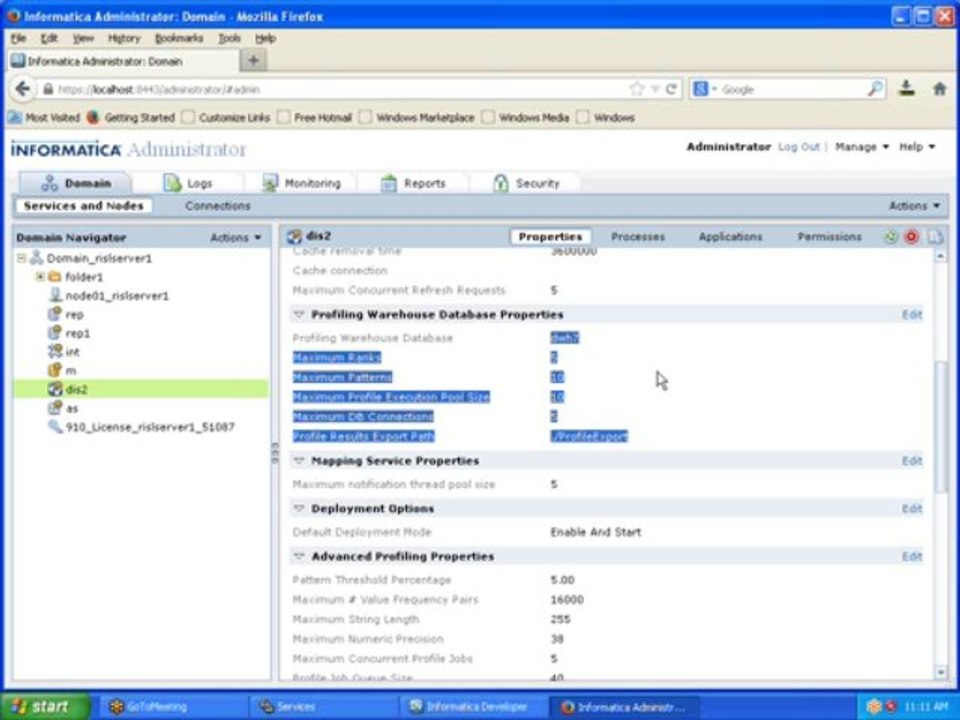The width and height of the screenshot is (960, 720).
Task: Collapse the Domain_rislserver1 tree node
Action: click(x=21, y=258)
